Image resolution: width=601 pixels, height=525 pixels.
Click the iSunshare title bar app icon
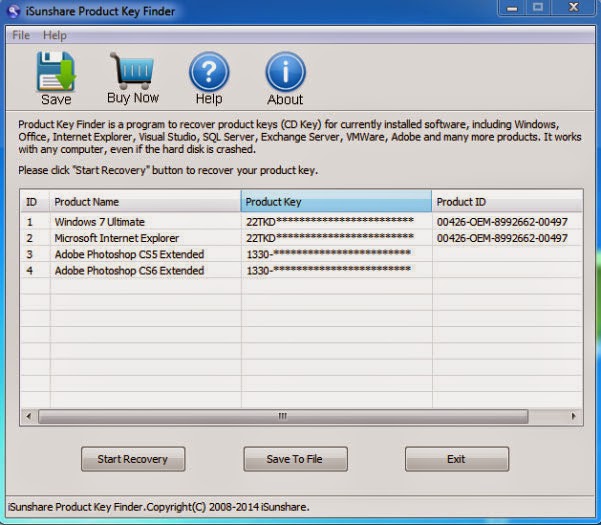[13, 11]
